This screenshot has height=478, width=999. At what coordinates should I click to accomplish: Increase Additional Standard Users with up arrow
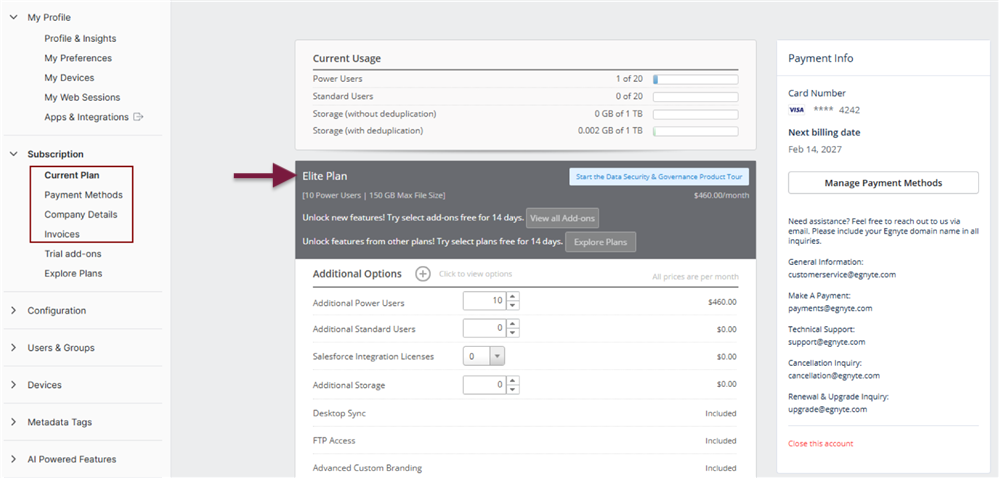coord(514,324)
